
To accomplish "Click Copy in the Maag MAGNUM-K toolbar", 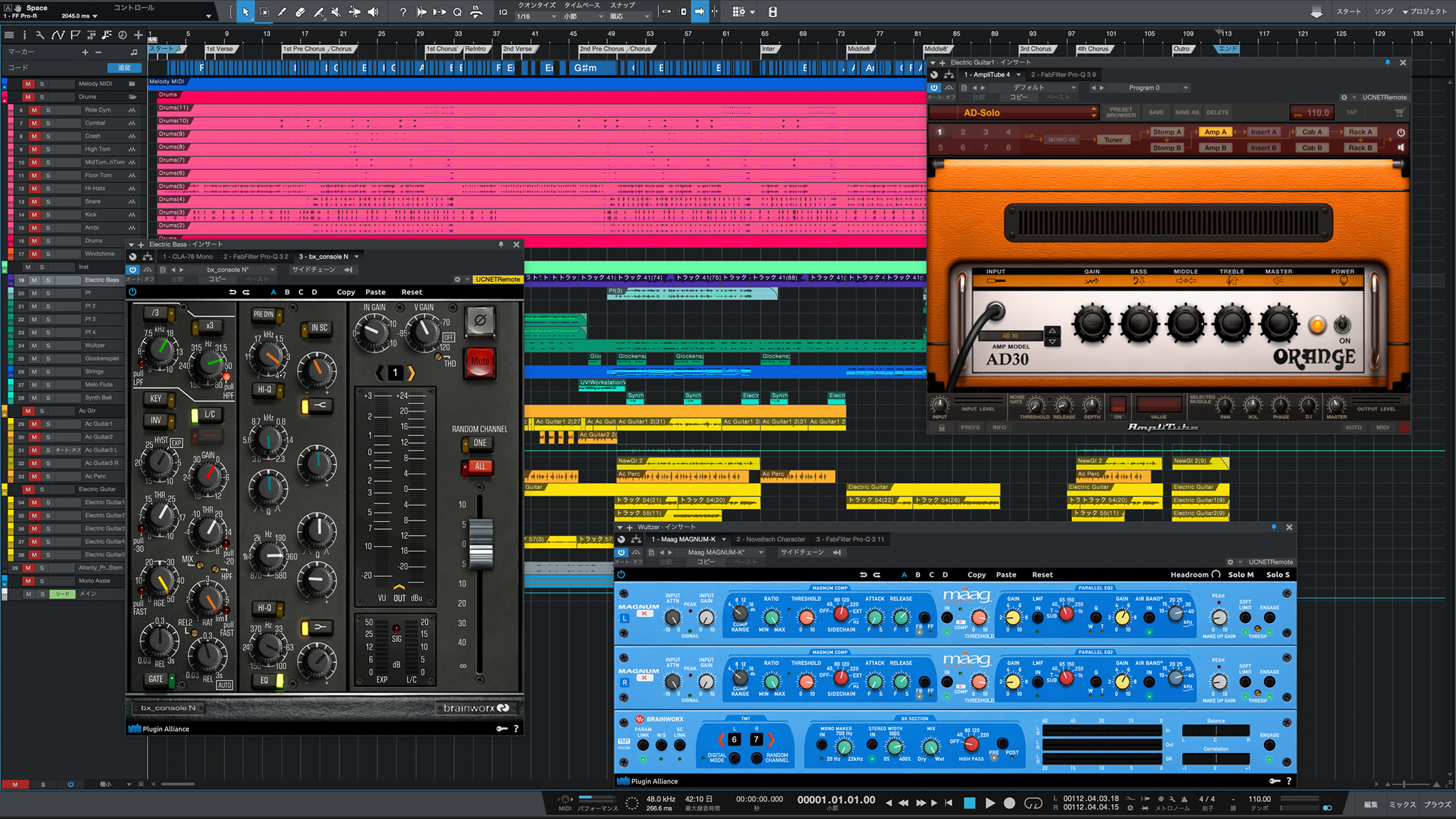I will (976, 575).
